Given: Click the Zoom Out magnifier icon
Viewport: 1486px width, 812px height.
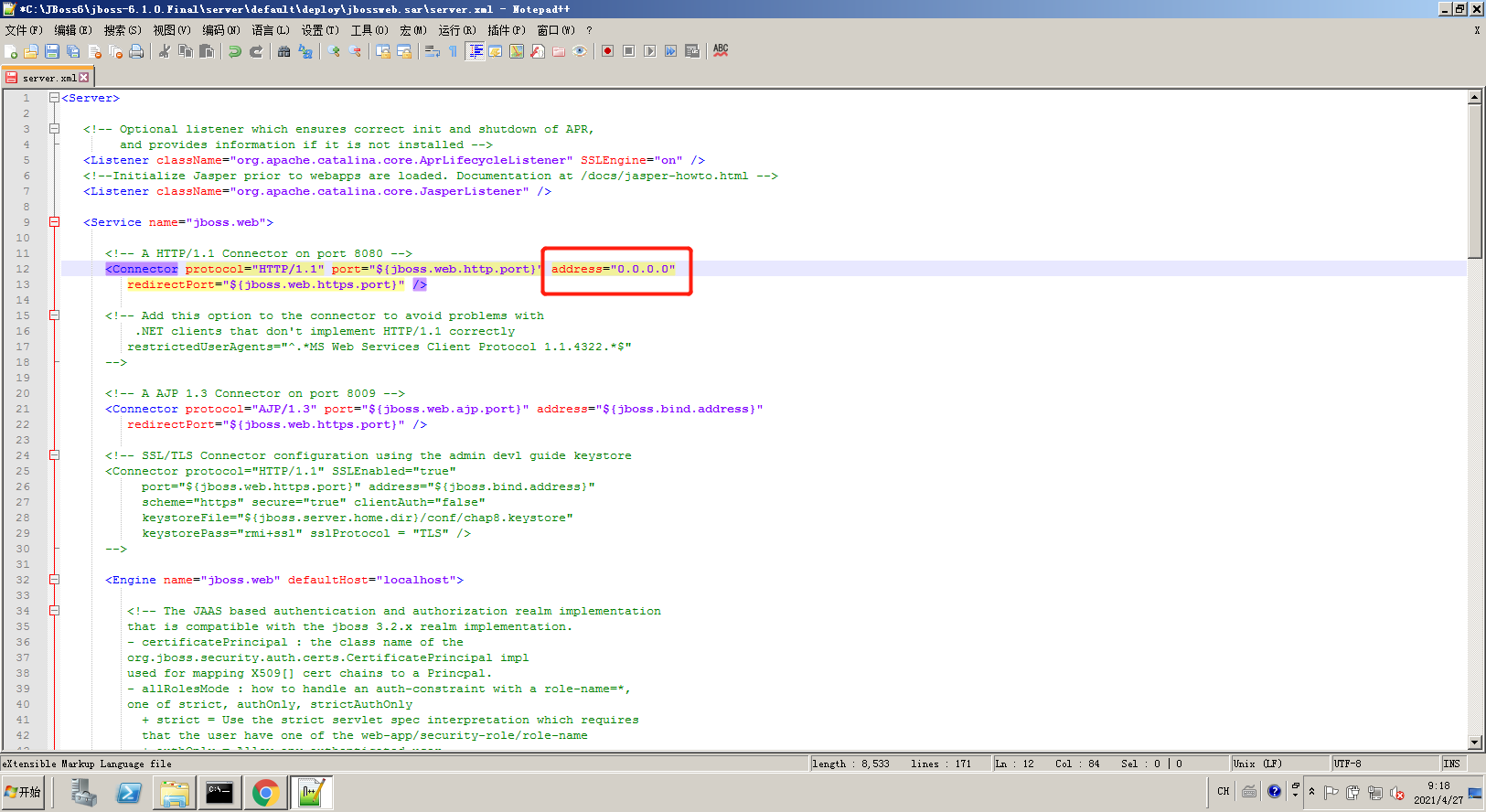Looking at the screenshot, I should click(355, 51).
